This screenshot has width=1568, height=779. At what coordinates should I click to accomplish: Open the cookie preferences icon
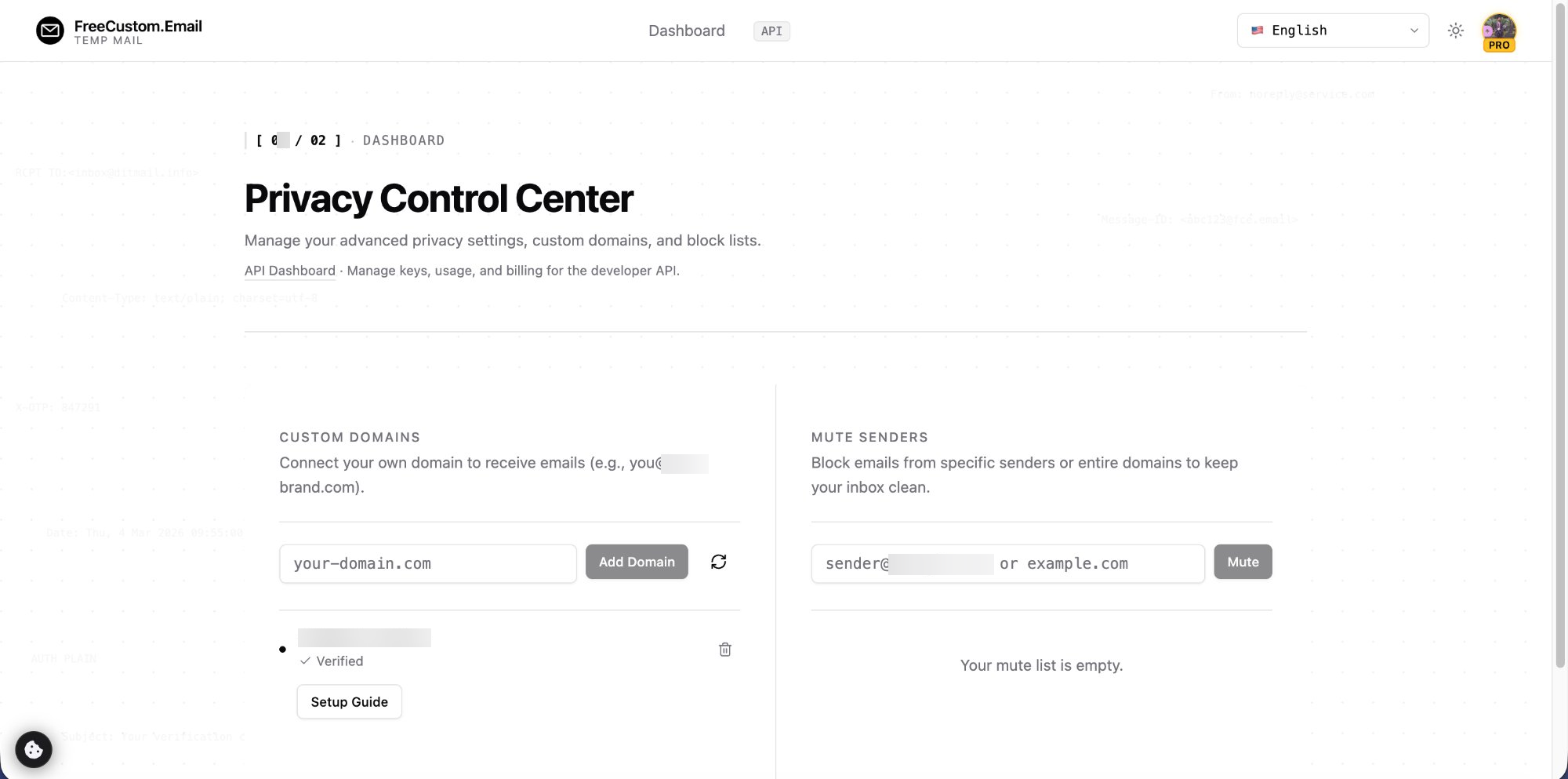tap(34, 749)
